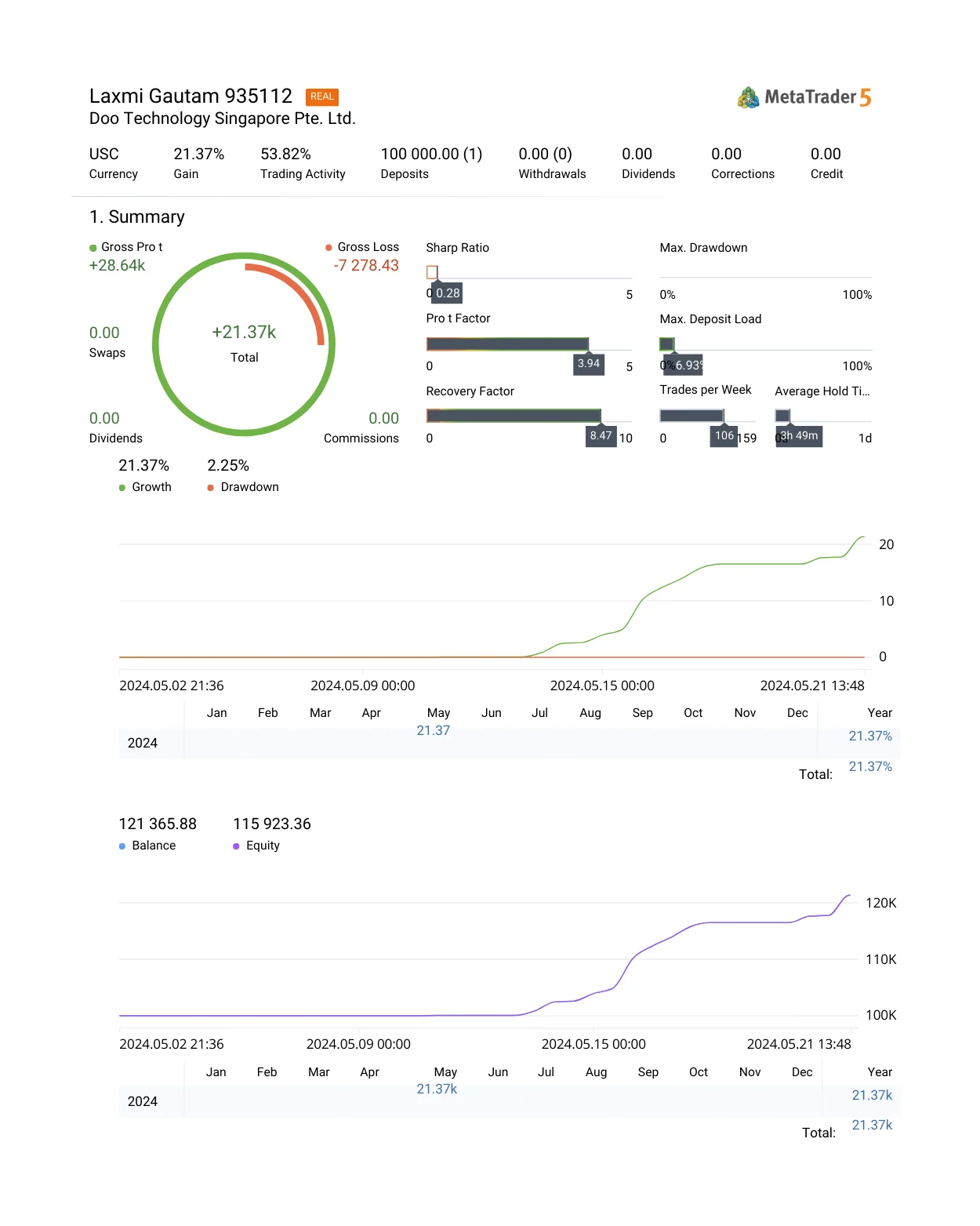Image resolution: width=980 pixels, height=1226 pixels.
Task: Click the 2.25% Drawdown value
Action: (x=228, y=466)
